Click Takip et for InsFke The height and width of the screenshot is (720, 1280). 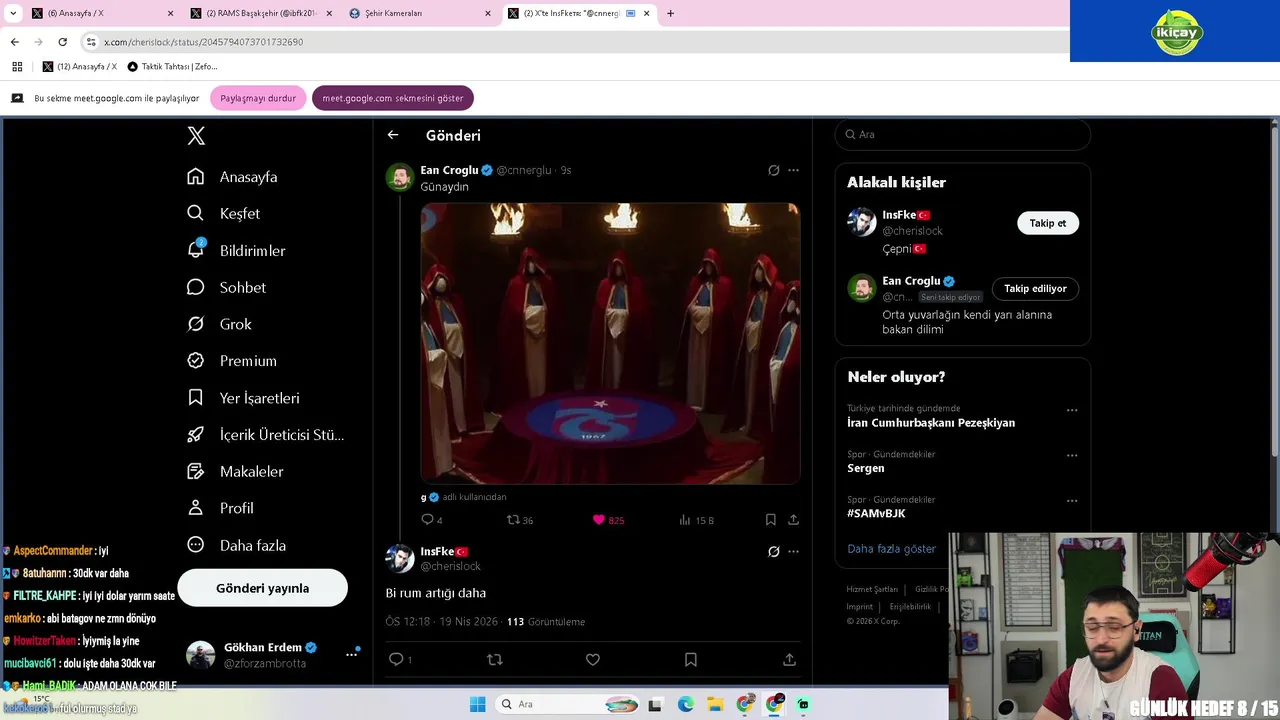point(1048,223)
